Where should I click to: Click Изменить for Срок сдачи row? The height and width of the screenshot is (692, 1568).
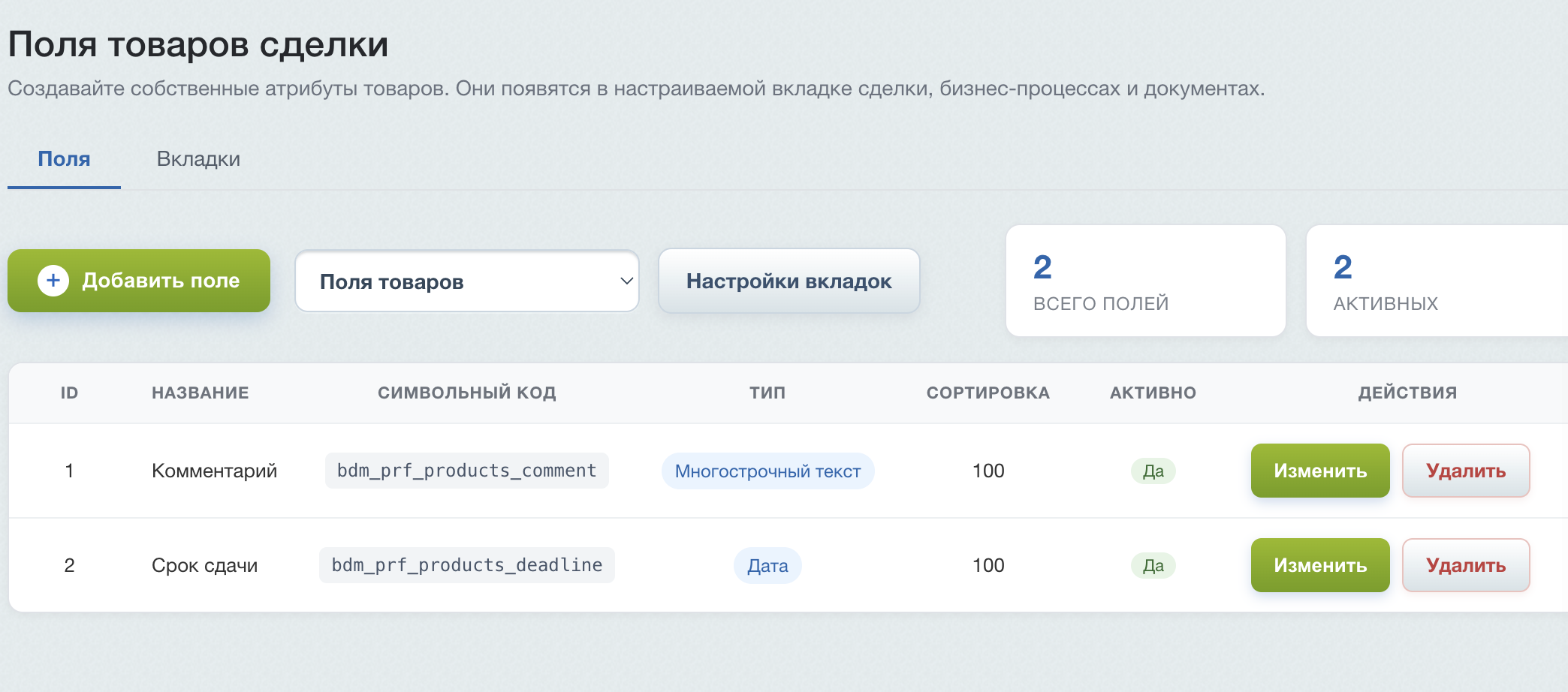click(1320, 565)
